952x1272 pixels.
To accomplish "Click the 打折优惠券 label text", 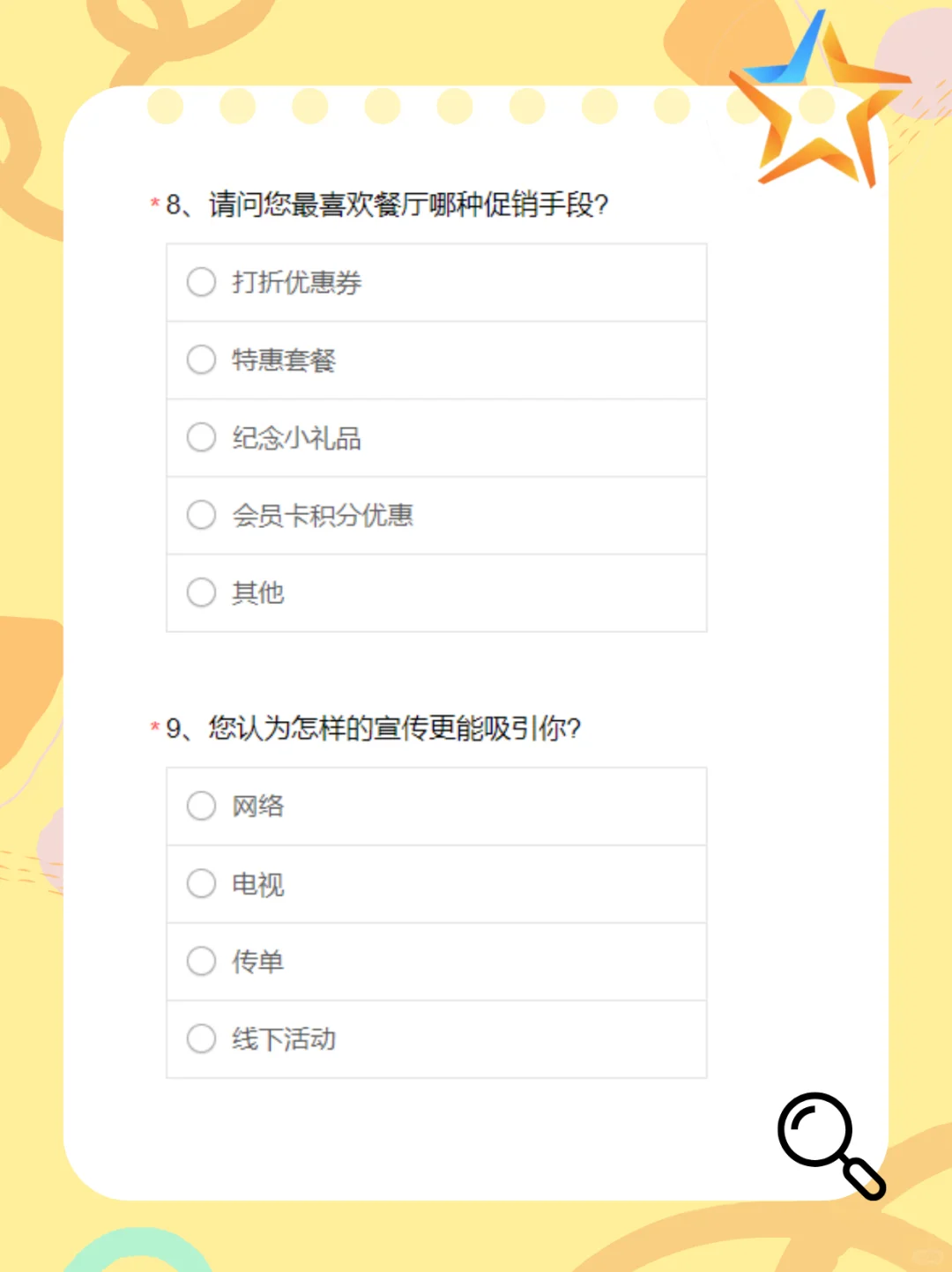I will pos(296,282).
